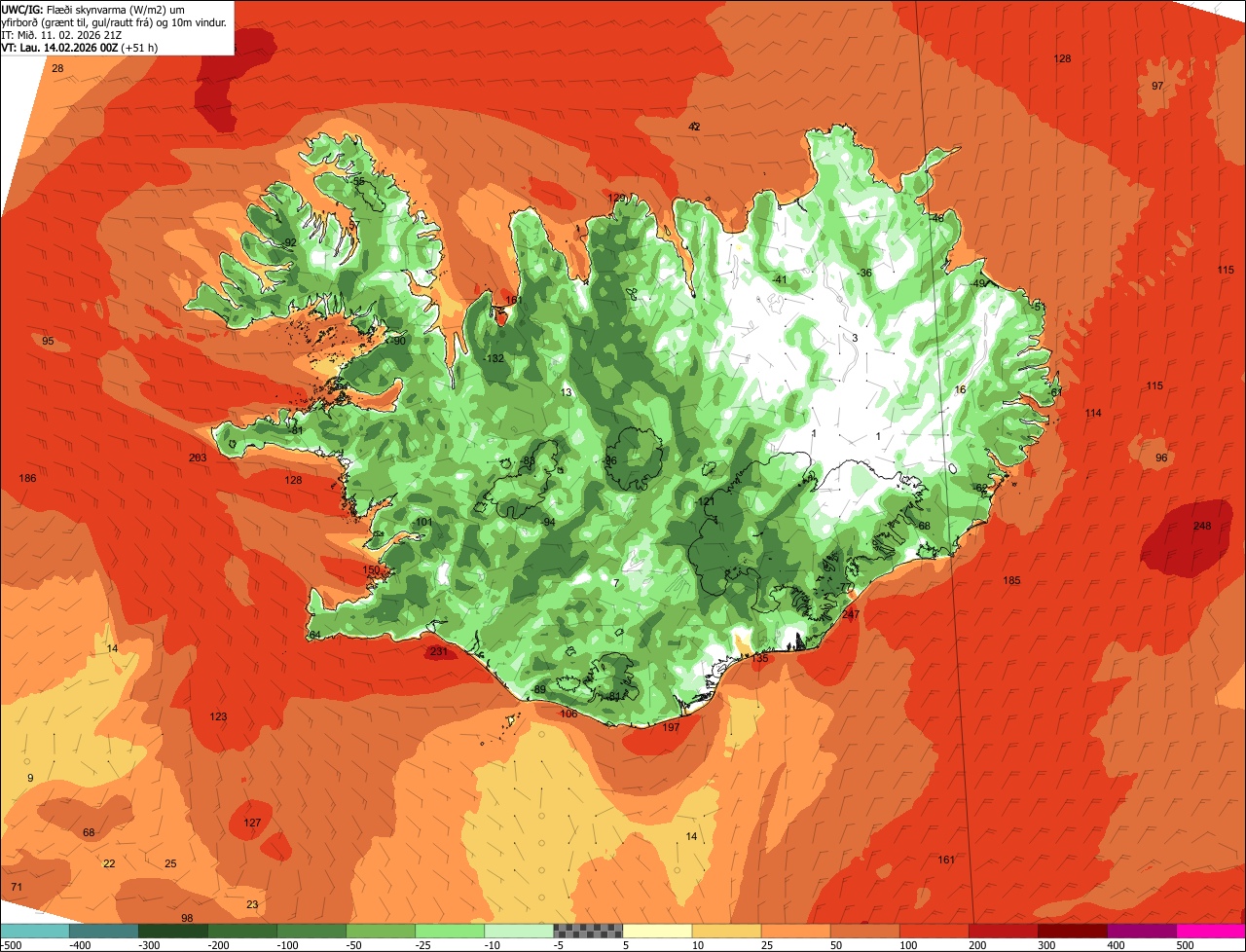Viewport: 1246px width, 952px height.
Task: Click the -121 value in the central highlands
Action: [705, 501]
